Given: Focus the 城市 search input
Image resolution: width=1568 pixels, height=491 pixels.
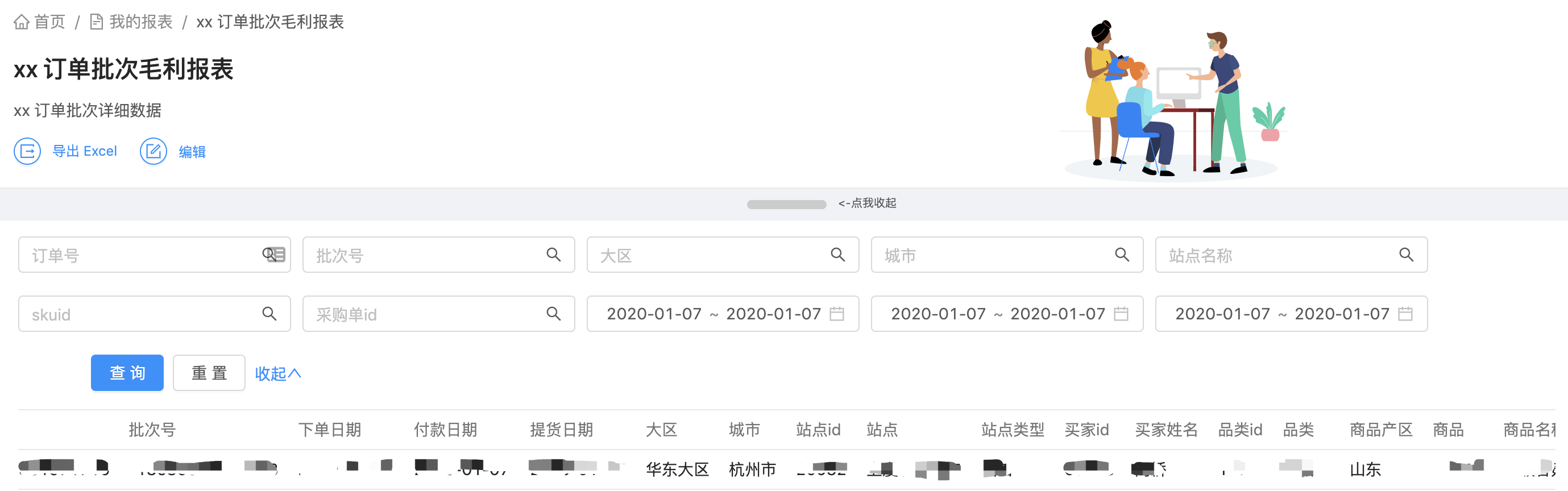Looking at the screenshot, I should click(x=1007, y=255).
